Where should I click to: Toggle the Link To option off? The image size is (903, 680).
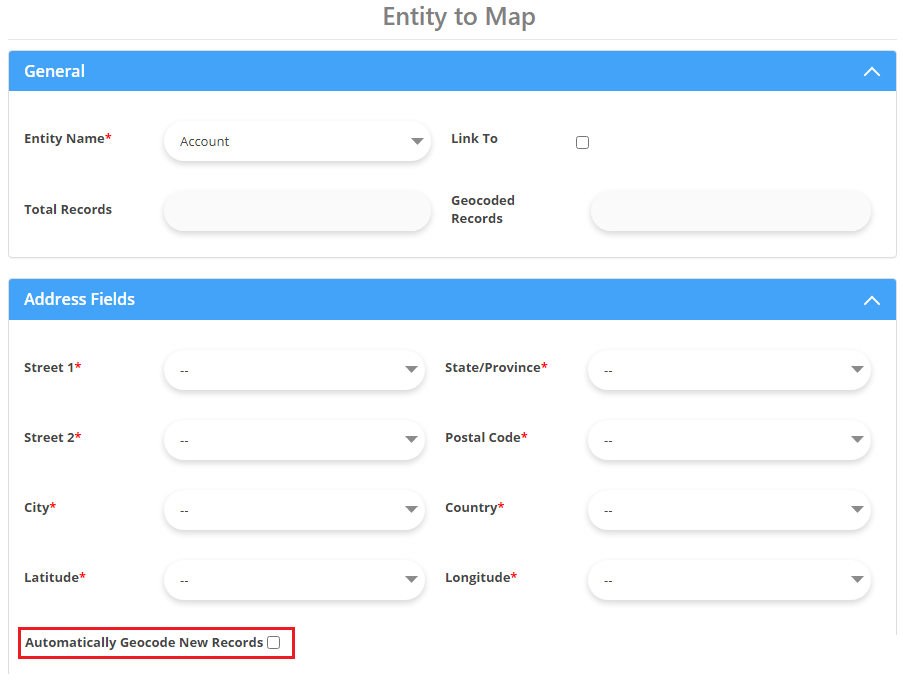click(x=583, y=142)
